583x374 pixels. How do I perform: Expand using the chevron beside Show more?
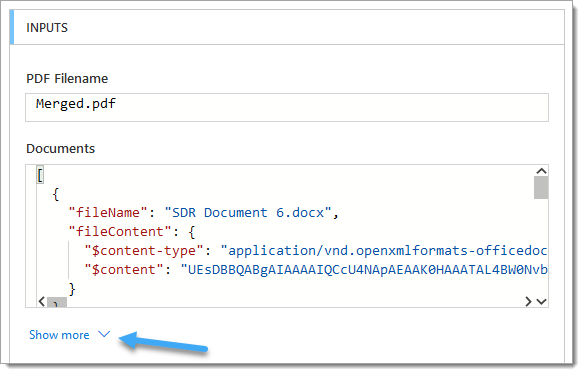point(104,334)
